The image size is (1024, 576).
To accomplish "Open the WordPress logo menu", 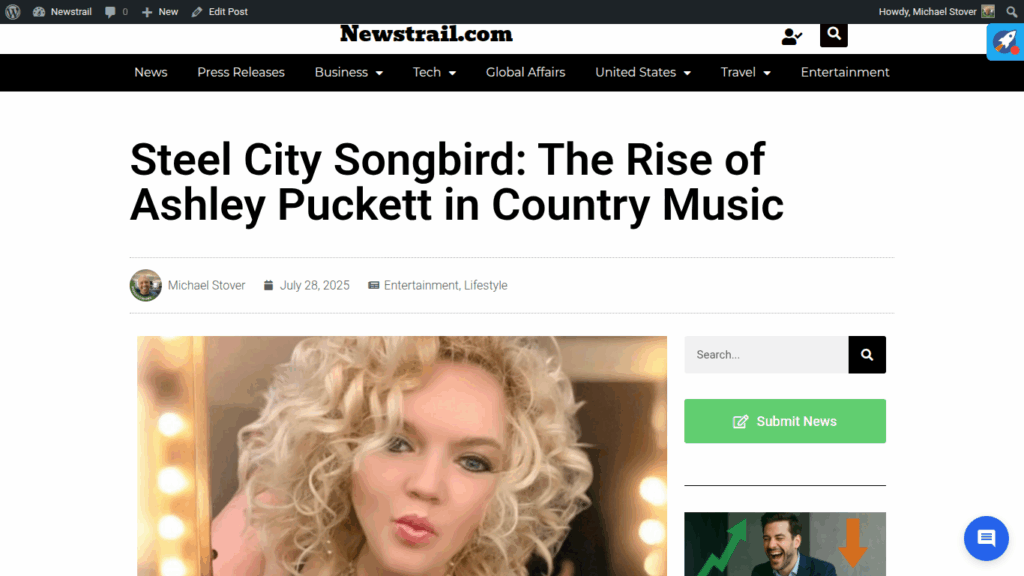I will coord(13,12).
